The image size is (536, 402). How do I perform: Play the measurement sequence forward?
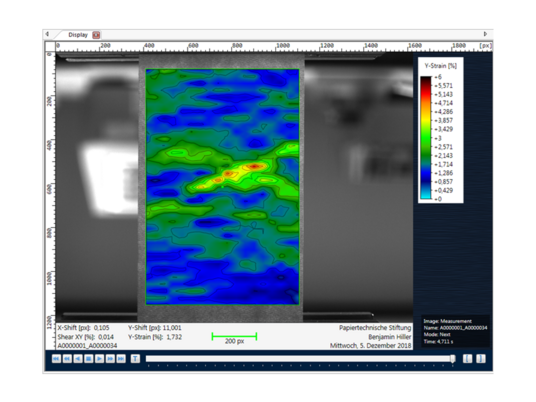tap(99, 359)
